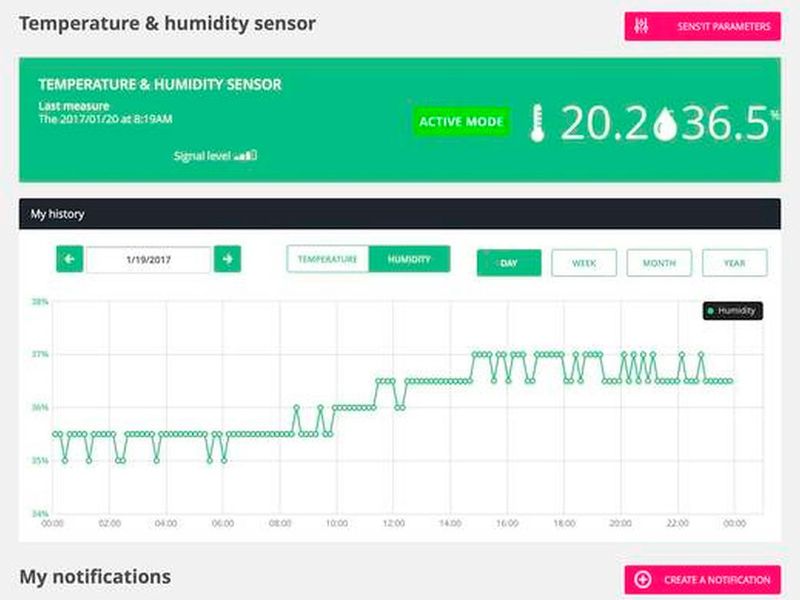This screenshot has height=600, width=800.
Task: Click the 18:00 x-axis label
Action: pyautogui.click(x=564, y=523)
